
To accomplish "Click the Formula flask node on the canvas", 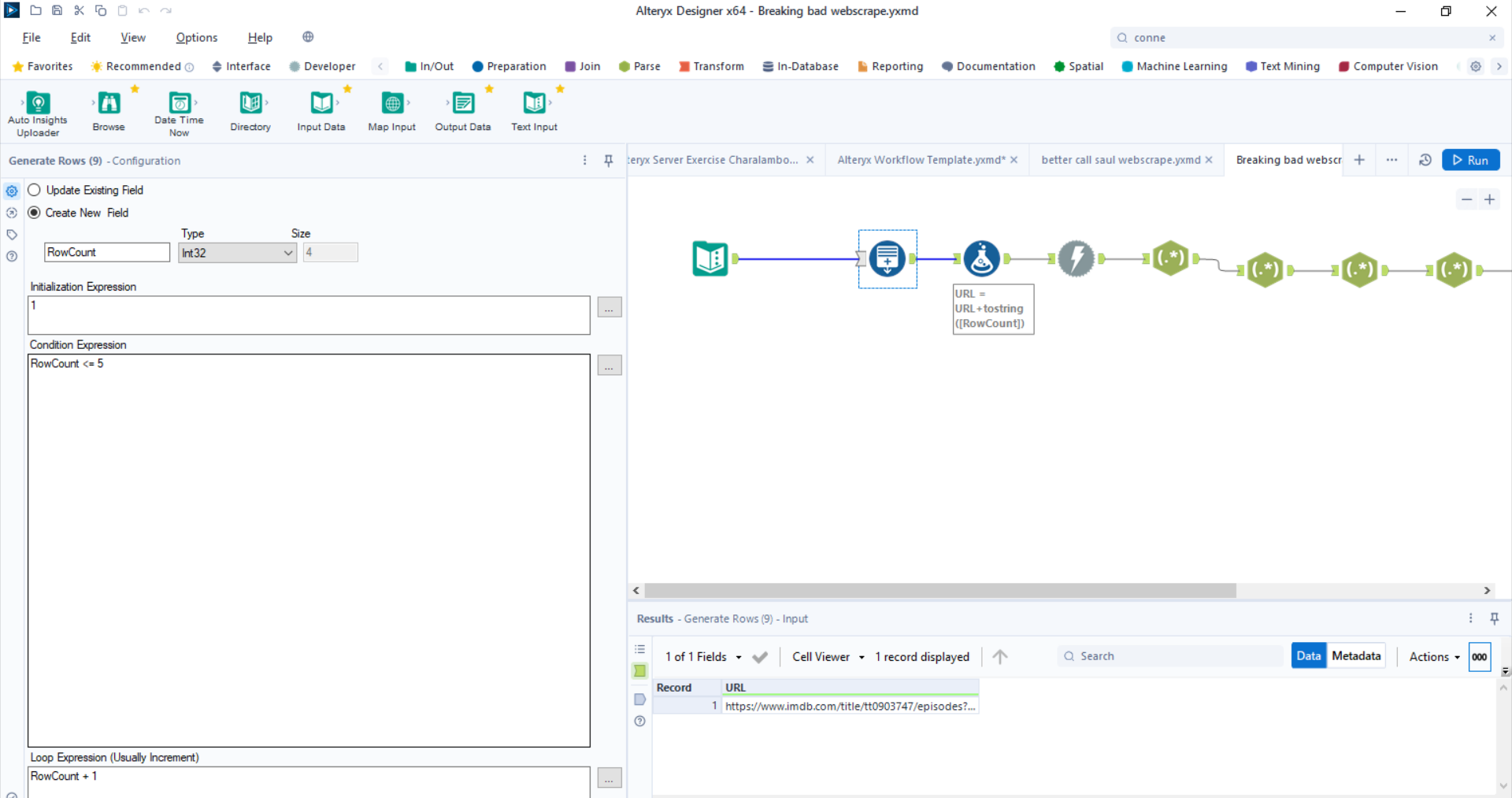I will [982, 258].
